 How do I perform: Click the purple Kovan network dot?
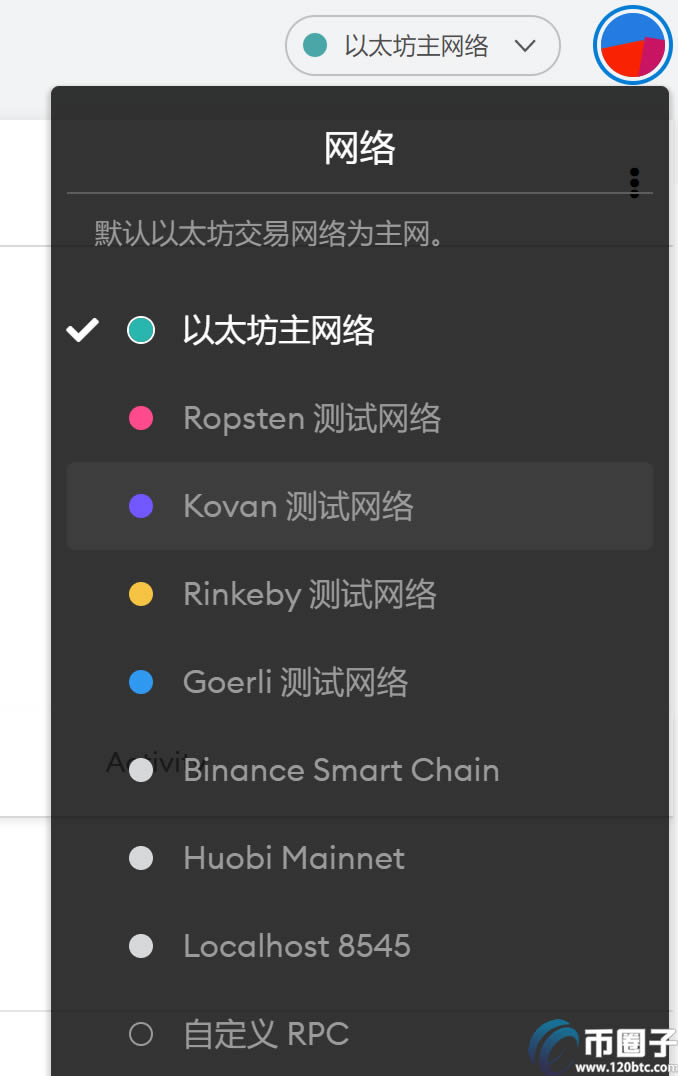point(141,506)
